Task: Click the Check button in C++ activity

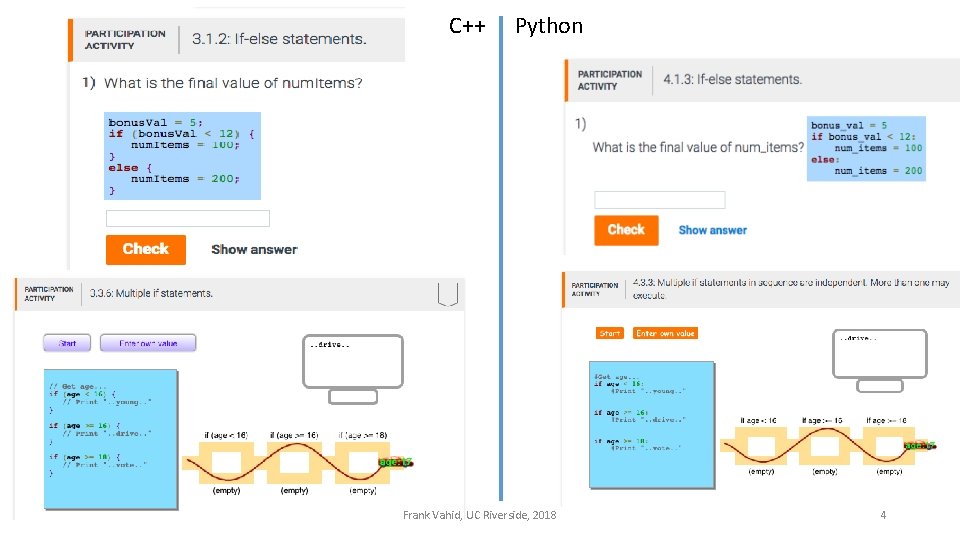Action: (x=146, y=249)
